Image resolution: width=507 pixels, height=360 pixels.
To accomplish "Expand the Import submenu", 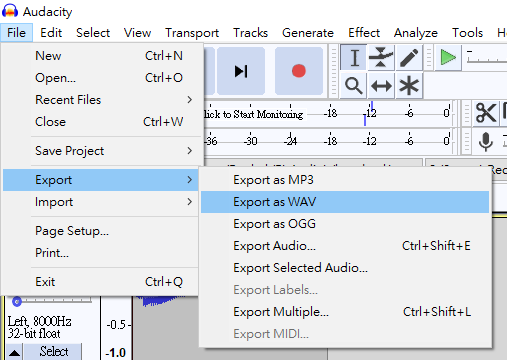I will point(101,202).
